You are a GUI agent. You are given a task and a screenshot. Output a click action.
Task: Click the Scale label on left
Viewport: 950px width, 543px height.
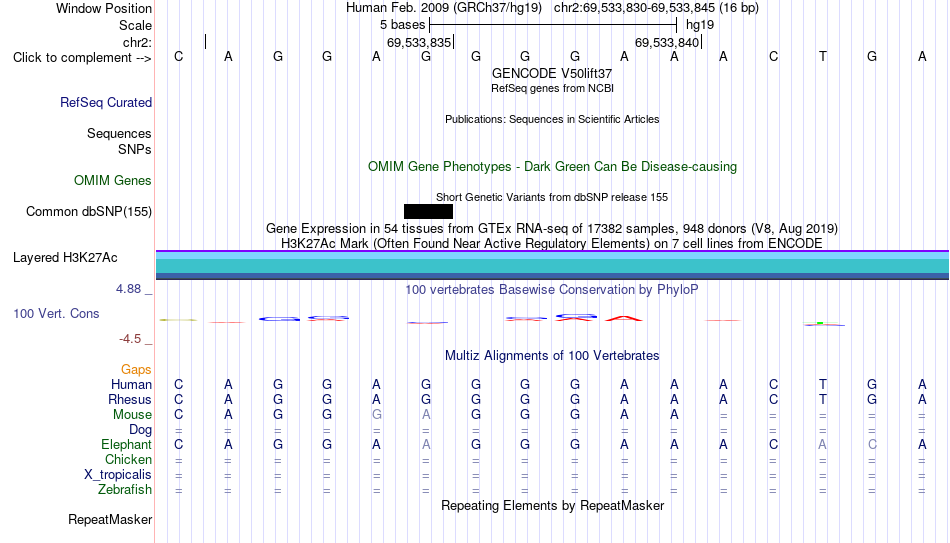136,25
